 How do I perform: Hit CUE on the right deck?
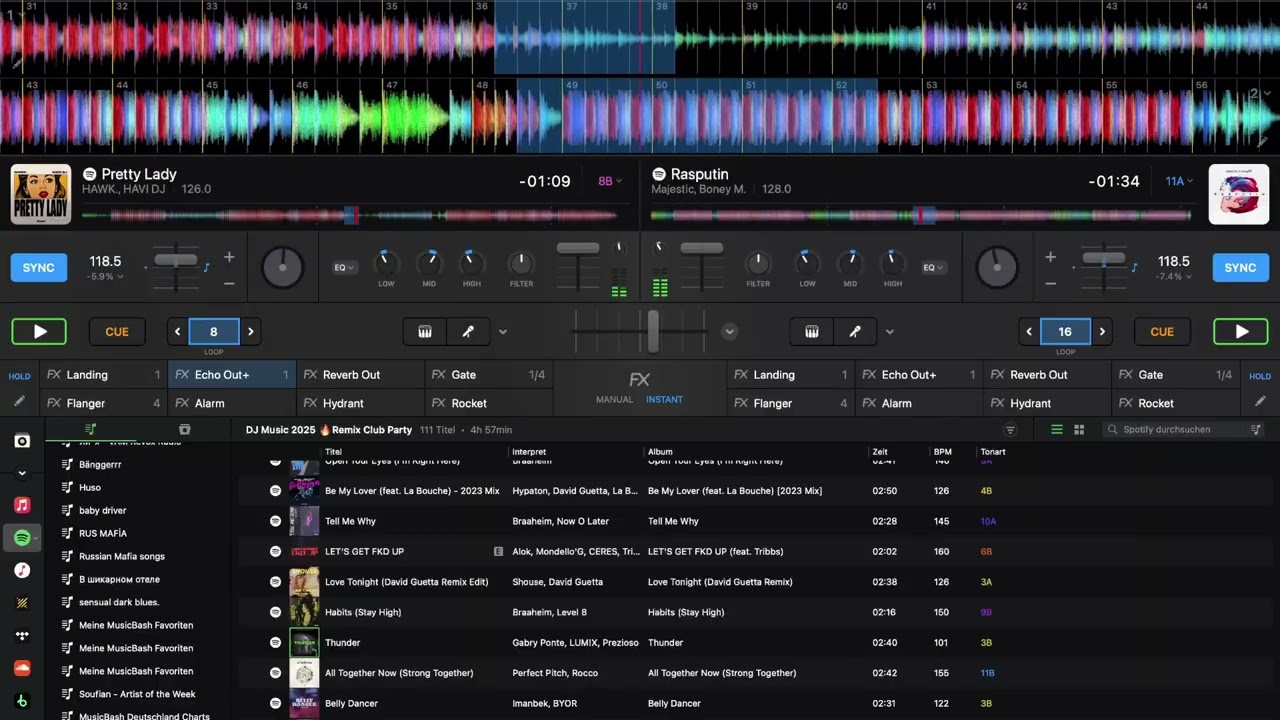point(1162,332)
